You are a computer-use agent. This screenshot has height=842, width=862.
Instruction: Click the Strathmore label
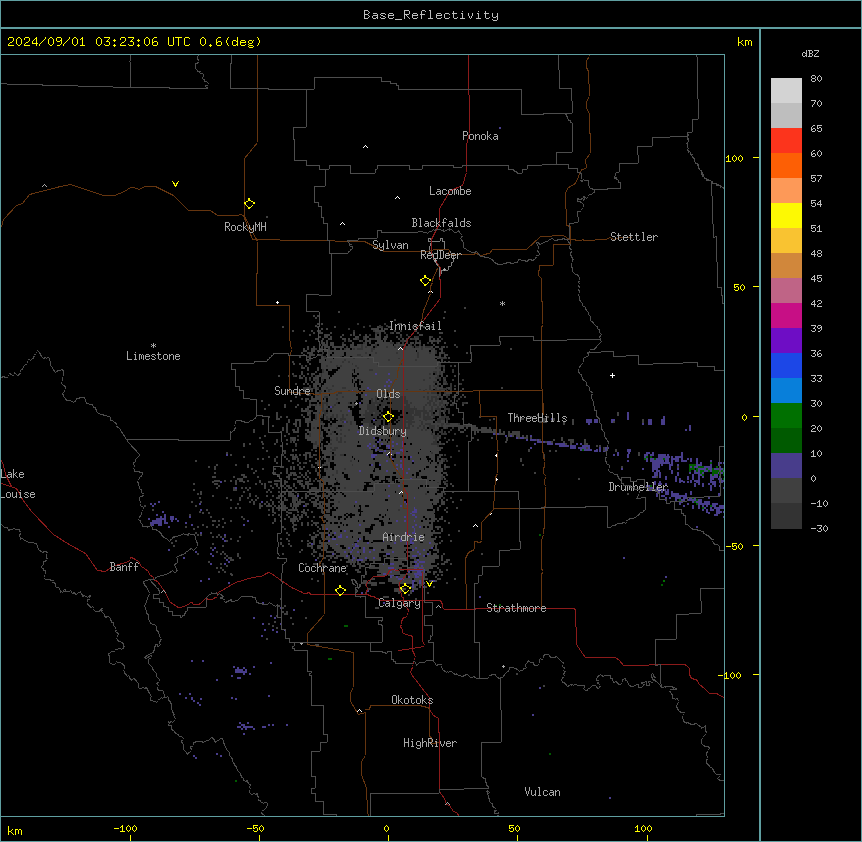click(x=516, y=608)
